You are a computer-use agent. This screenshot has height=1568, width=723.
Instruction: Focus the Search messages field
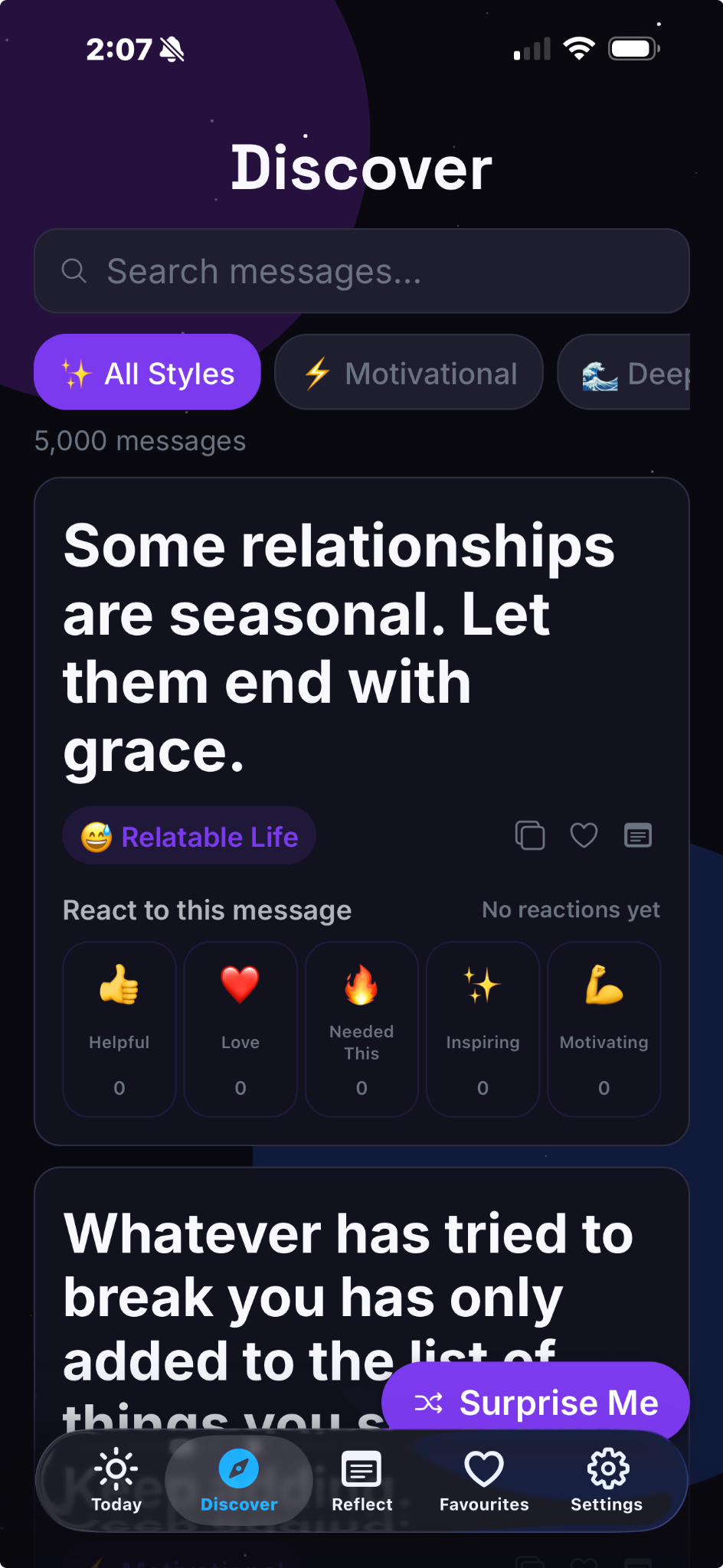[361, 271]
